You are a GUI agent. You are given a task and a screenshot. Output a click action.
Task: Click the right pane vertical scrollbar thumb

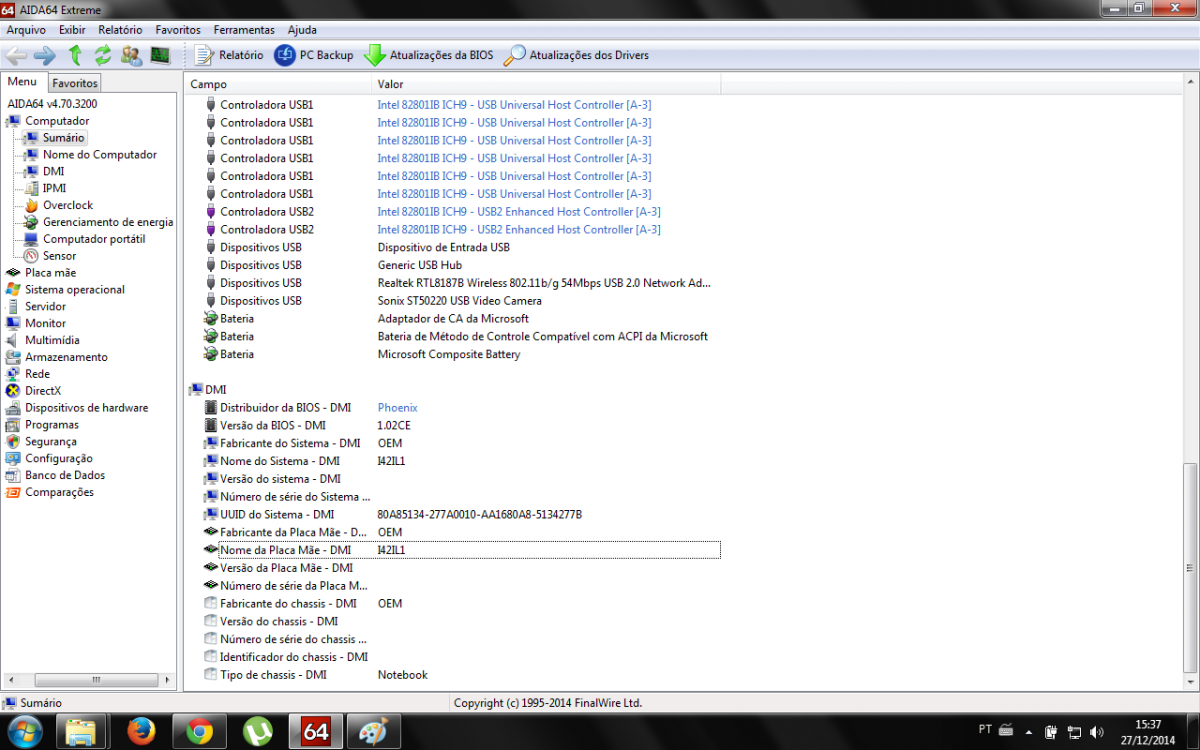tap(1189, 567)
